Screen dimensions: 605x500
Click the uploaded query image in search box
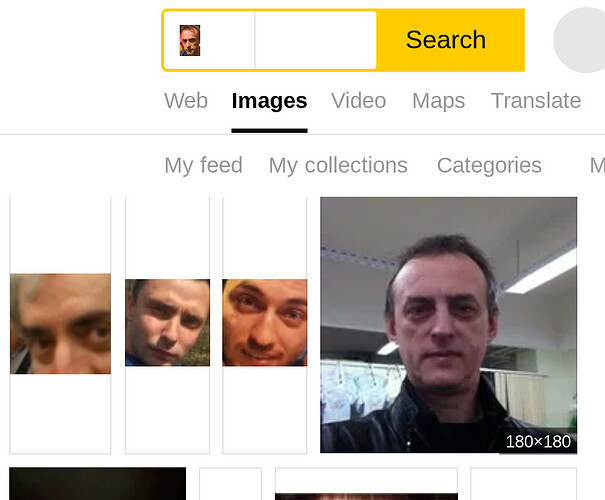[x=190, y=41]
